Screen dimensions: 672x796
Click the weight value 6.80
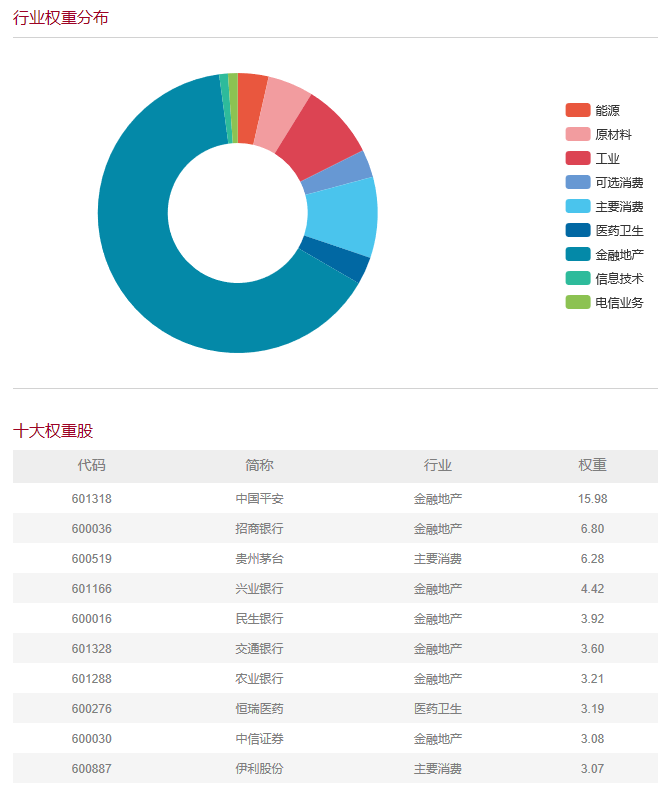[x=592, y=528]
